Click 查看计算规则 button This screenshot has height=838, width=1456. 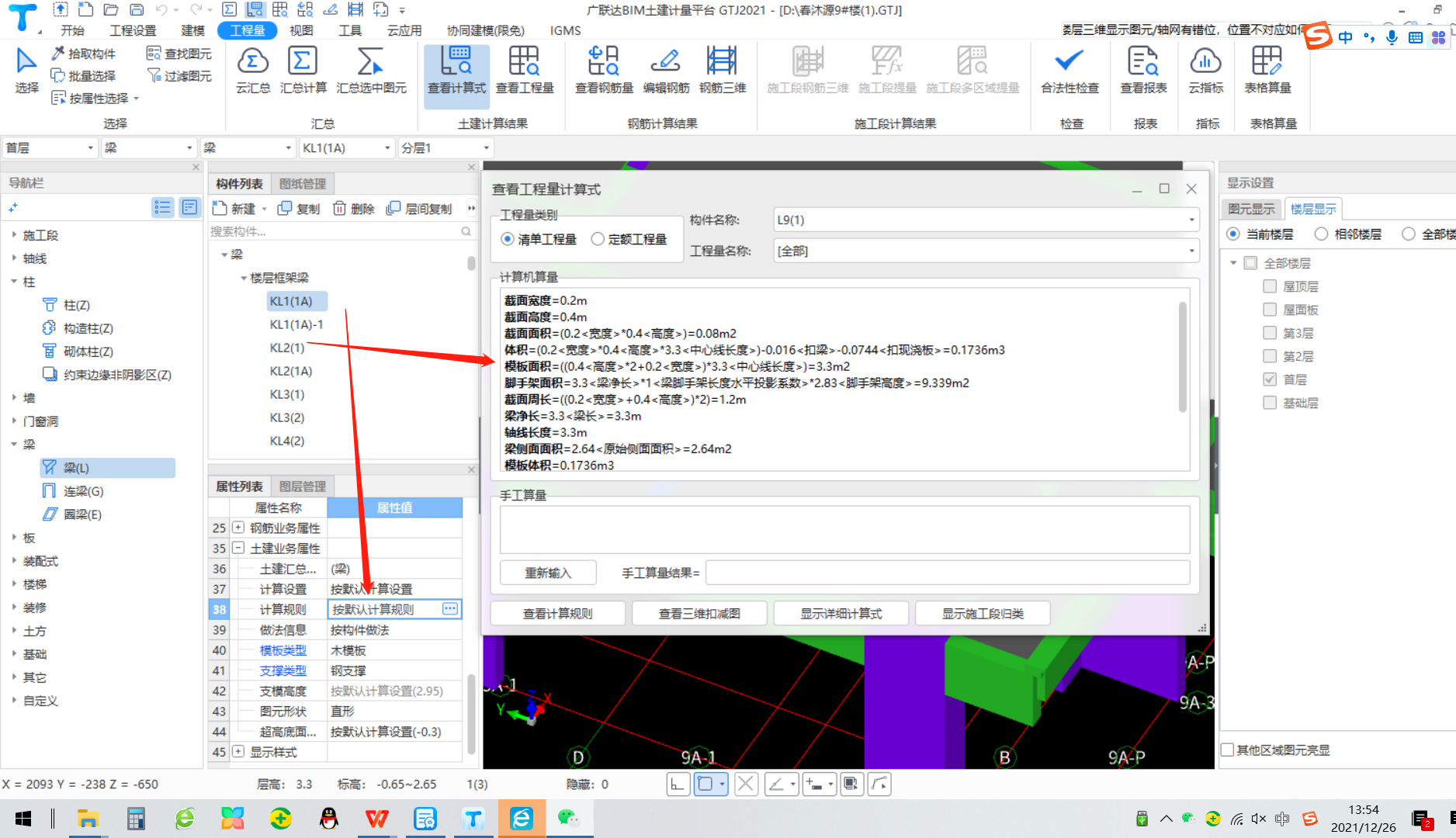[558, 613]
